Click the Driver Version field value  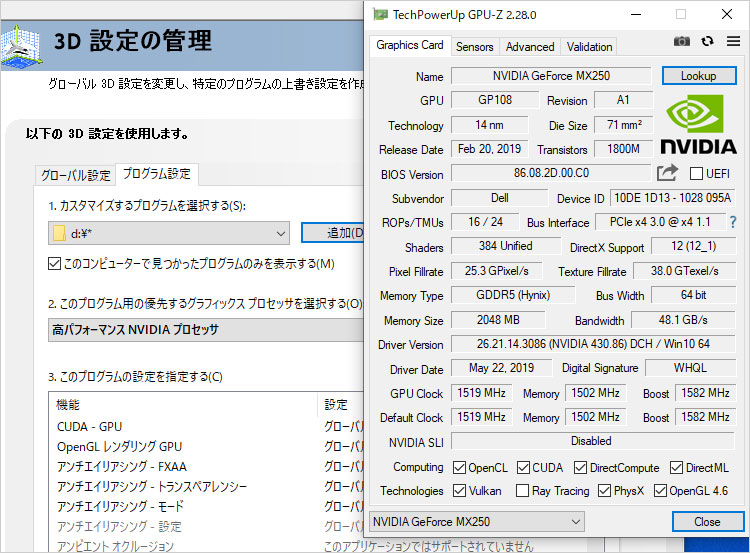click(593, 343)
